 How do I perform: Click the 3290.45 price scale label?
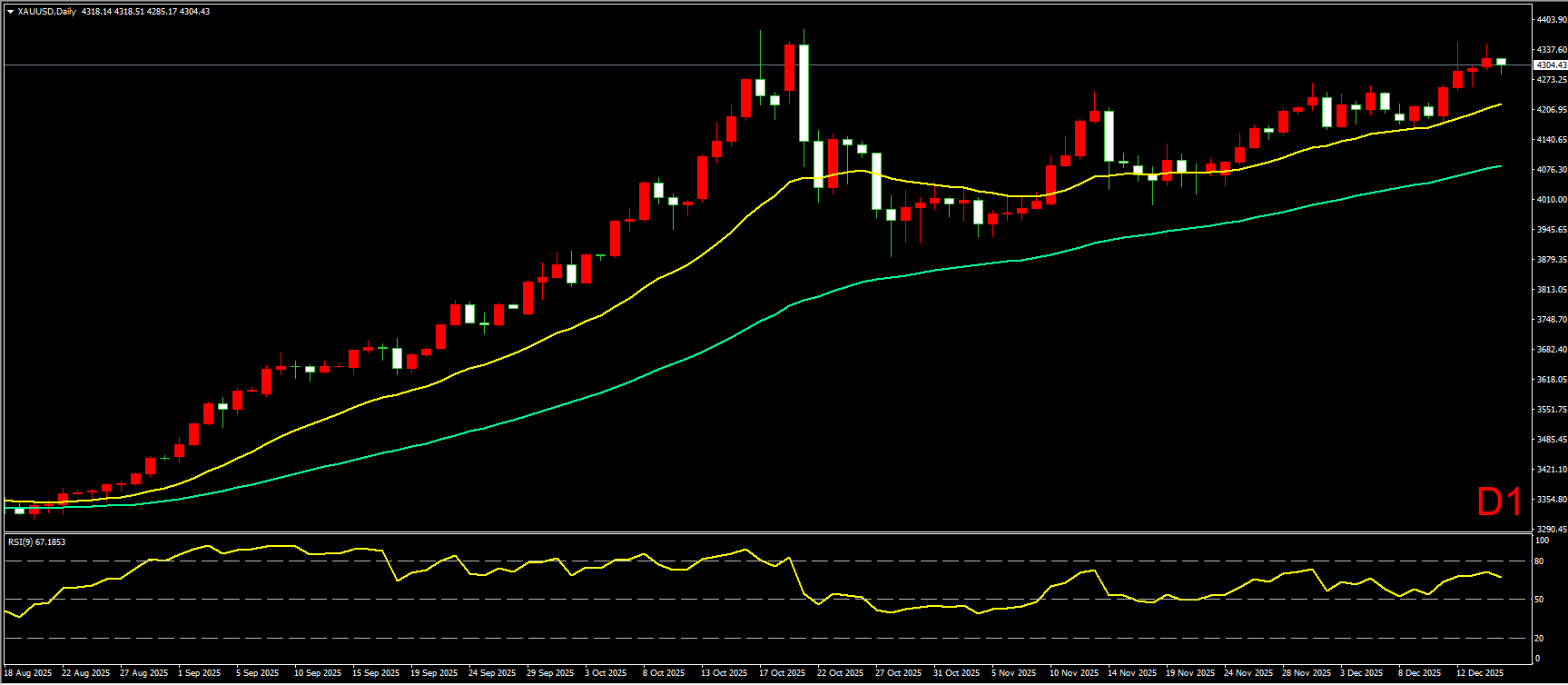coord(1550,529)
